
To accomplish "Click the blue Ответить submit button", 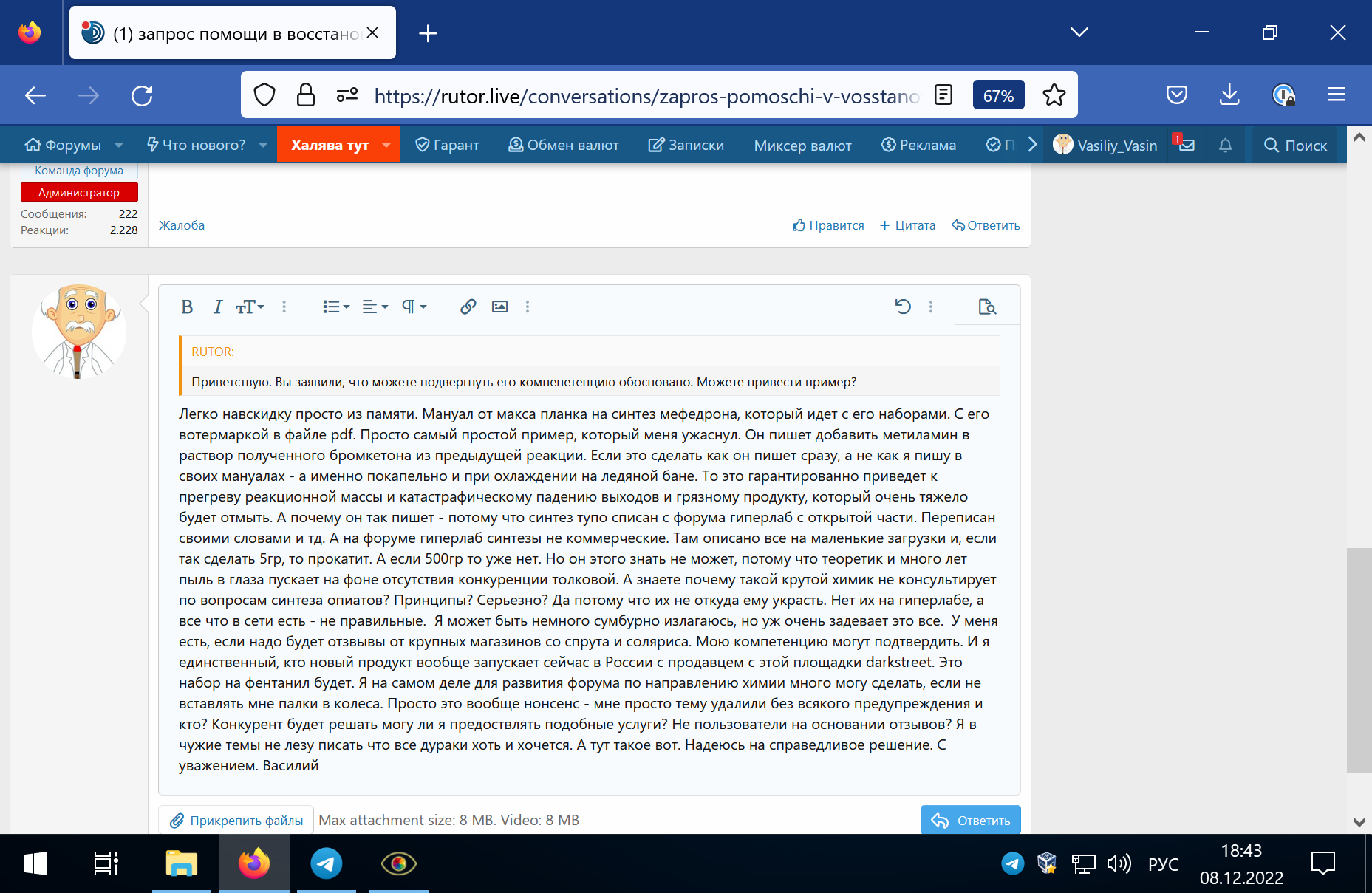I will tap(971, 821).
